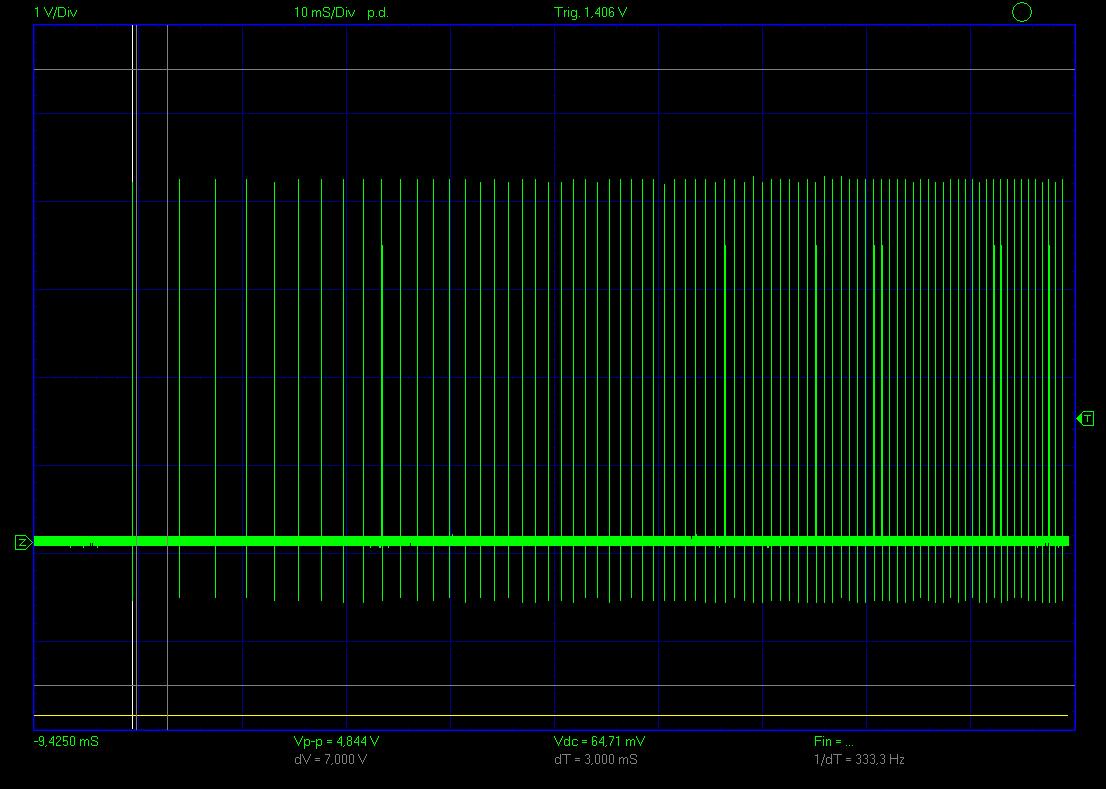Click the trigger level marker T
The image size is (1106, 789).
1086,419
